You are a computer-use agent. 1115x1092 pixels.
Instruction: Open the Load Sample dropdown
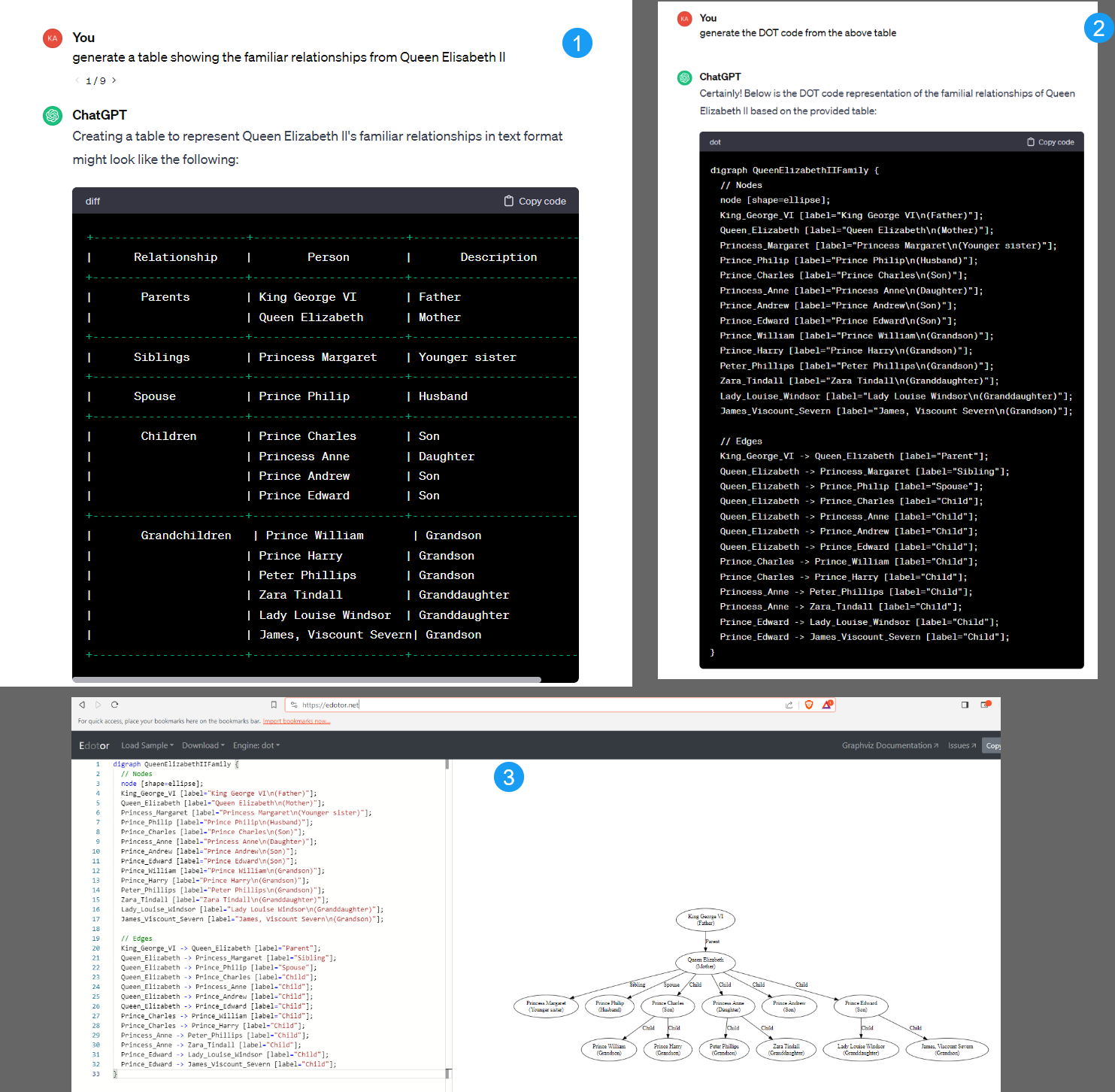click(147, 745)
